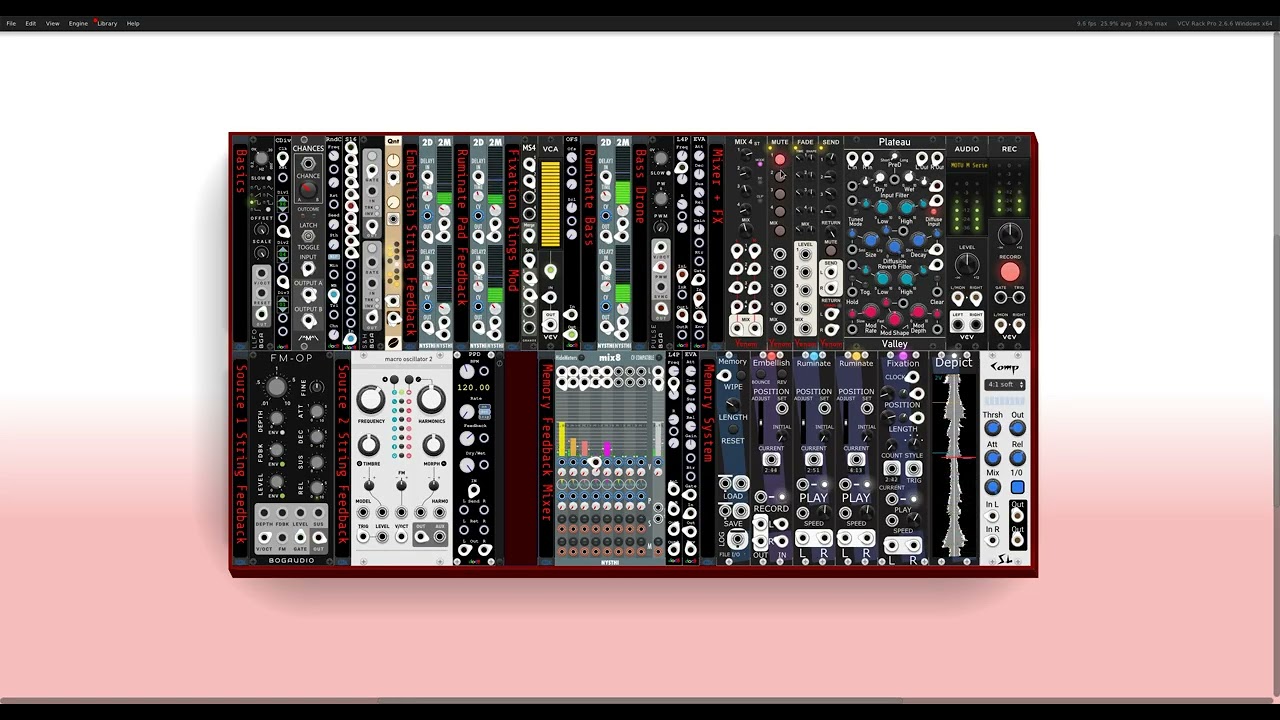Click the TRIG style button on Fixation module
Screen dimensions: 1280x720
pos(913,469)
